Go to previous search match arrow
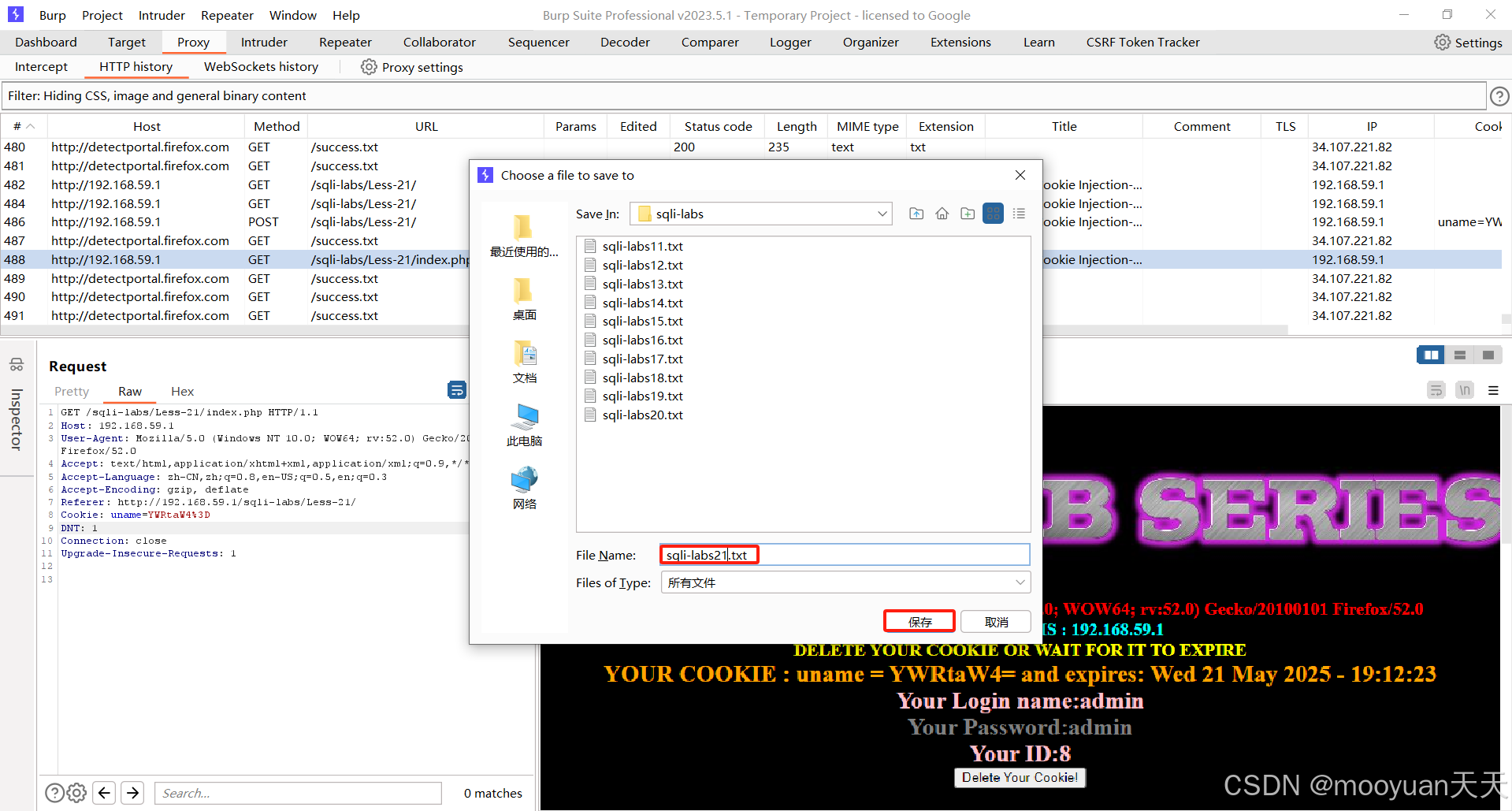The height and width of the screenshot is (811, 1512). [104, 793]
